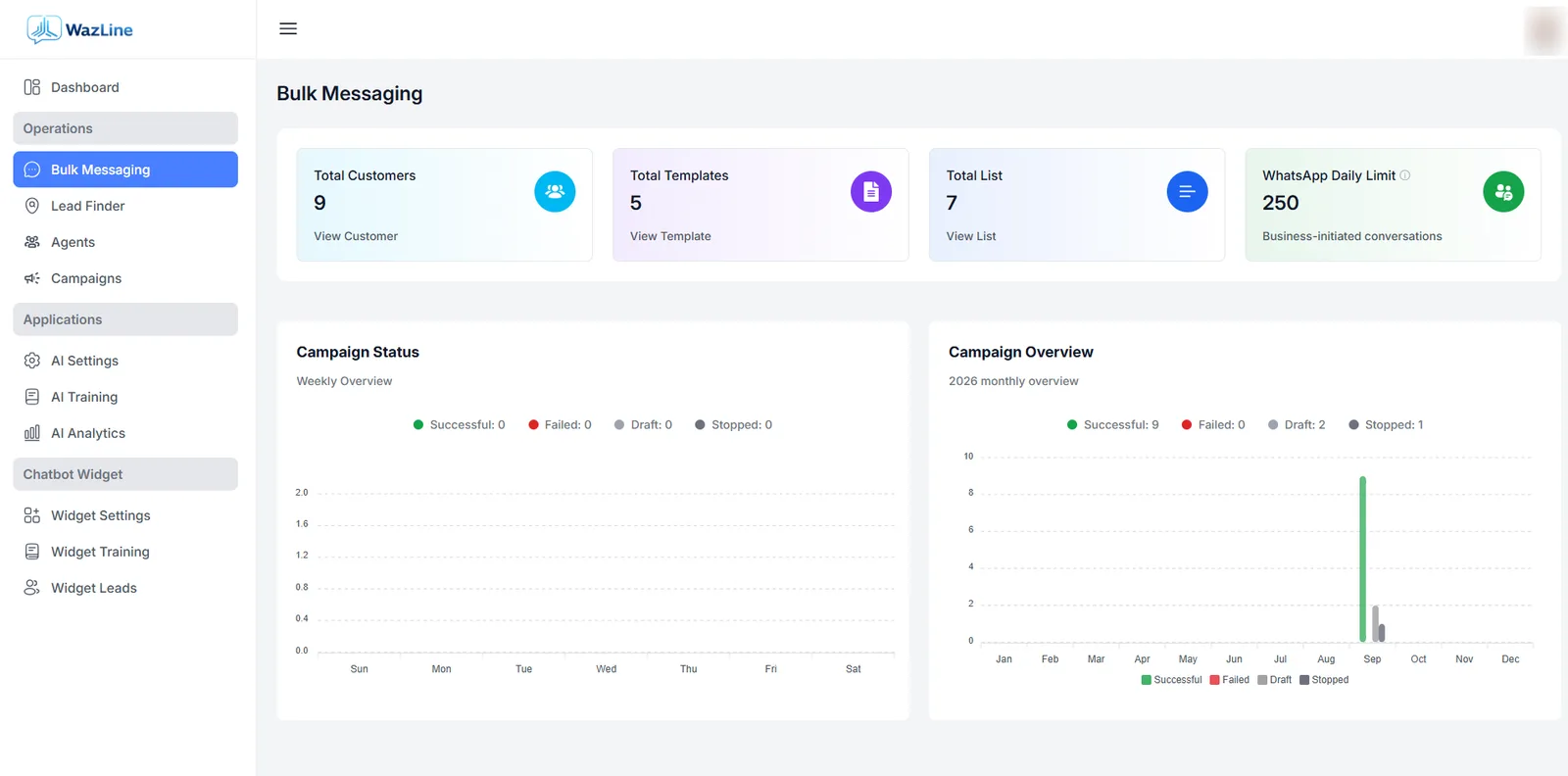Toggle the Failed: 0 legend in Campaign Status
Viewport: 1568px width, 776px height.
(x=561, y=425)
